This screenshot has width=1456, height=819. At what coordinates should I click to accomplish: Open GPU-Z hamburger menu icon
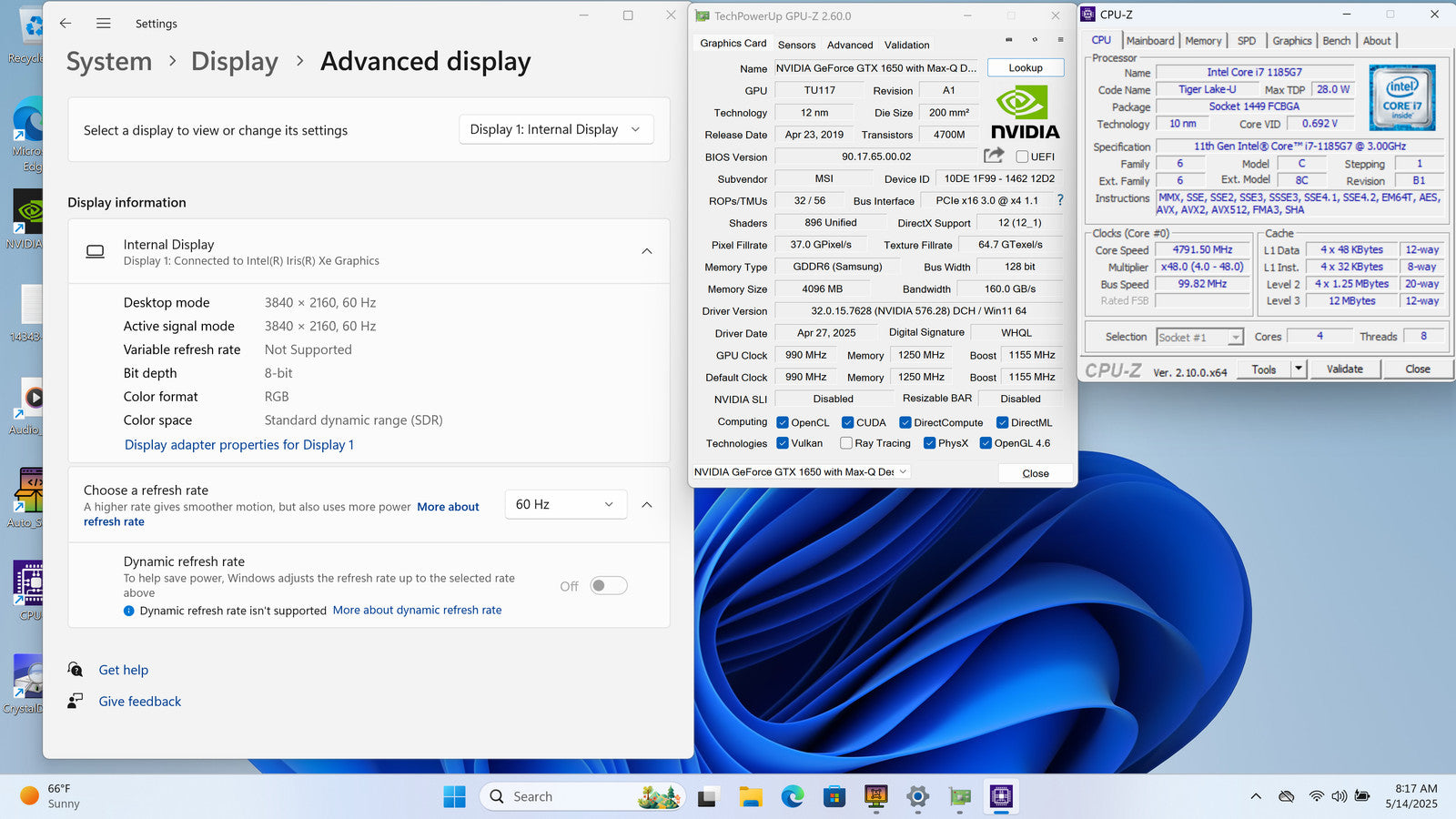pyautogui.click(x=1060, y=40)
